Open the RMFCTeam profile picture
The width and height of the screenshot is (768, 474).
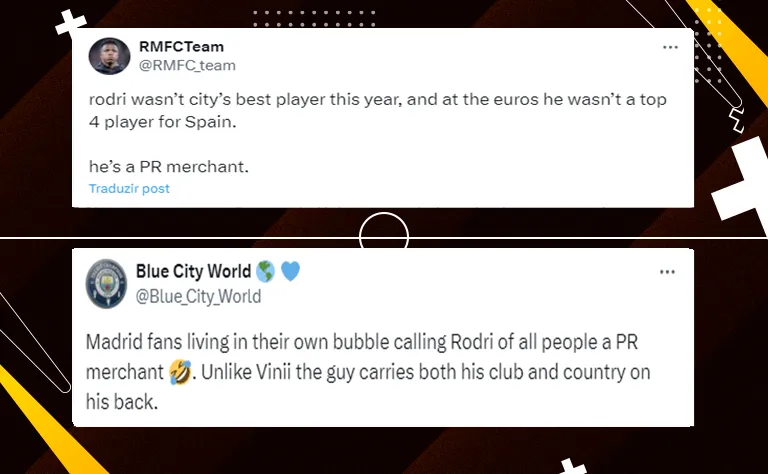click(109, 56)
